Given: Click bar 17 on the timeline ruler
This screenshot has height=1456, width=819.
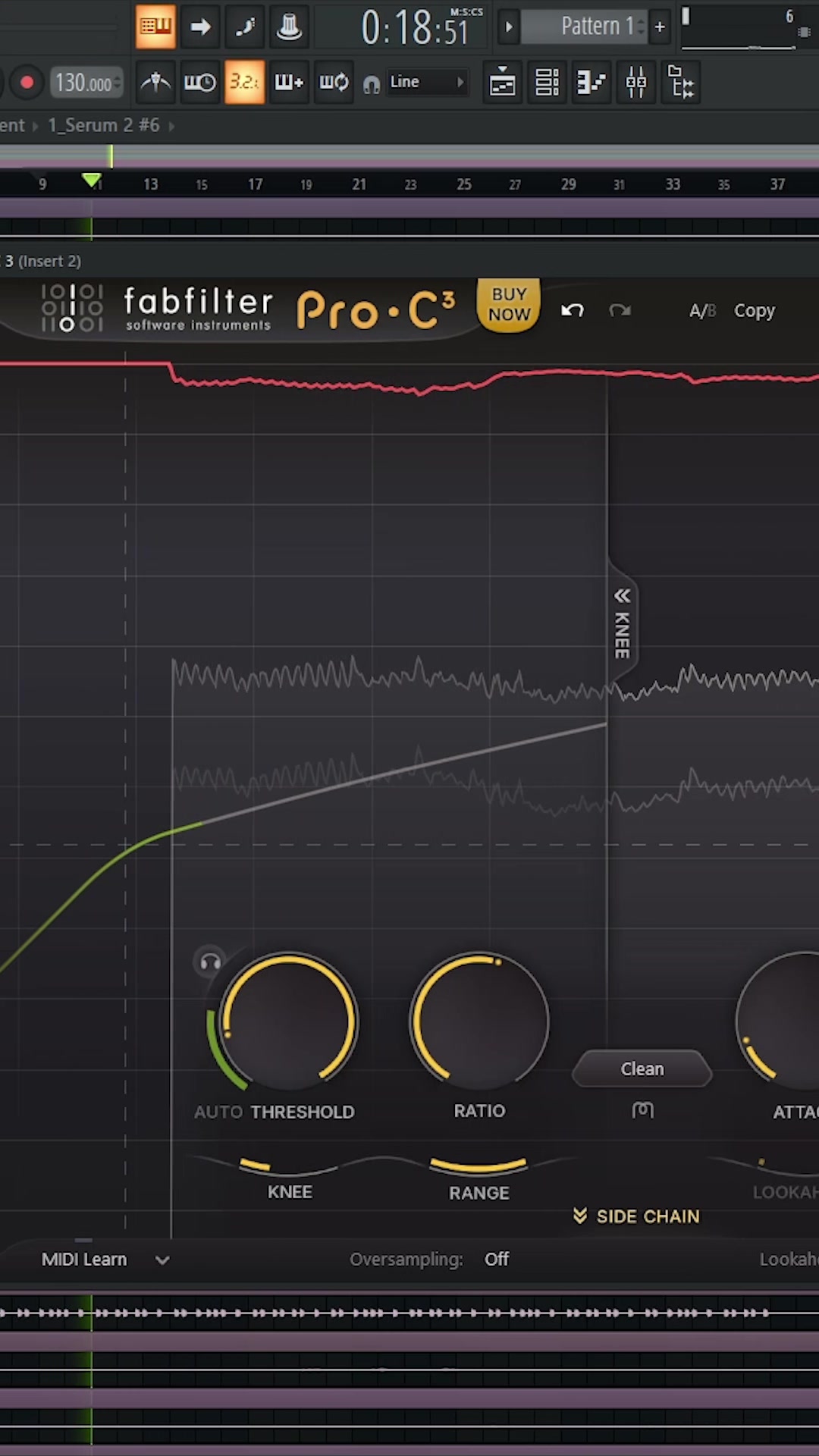Looking at the screenshot, I should [255, 184].
